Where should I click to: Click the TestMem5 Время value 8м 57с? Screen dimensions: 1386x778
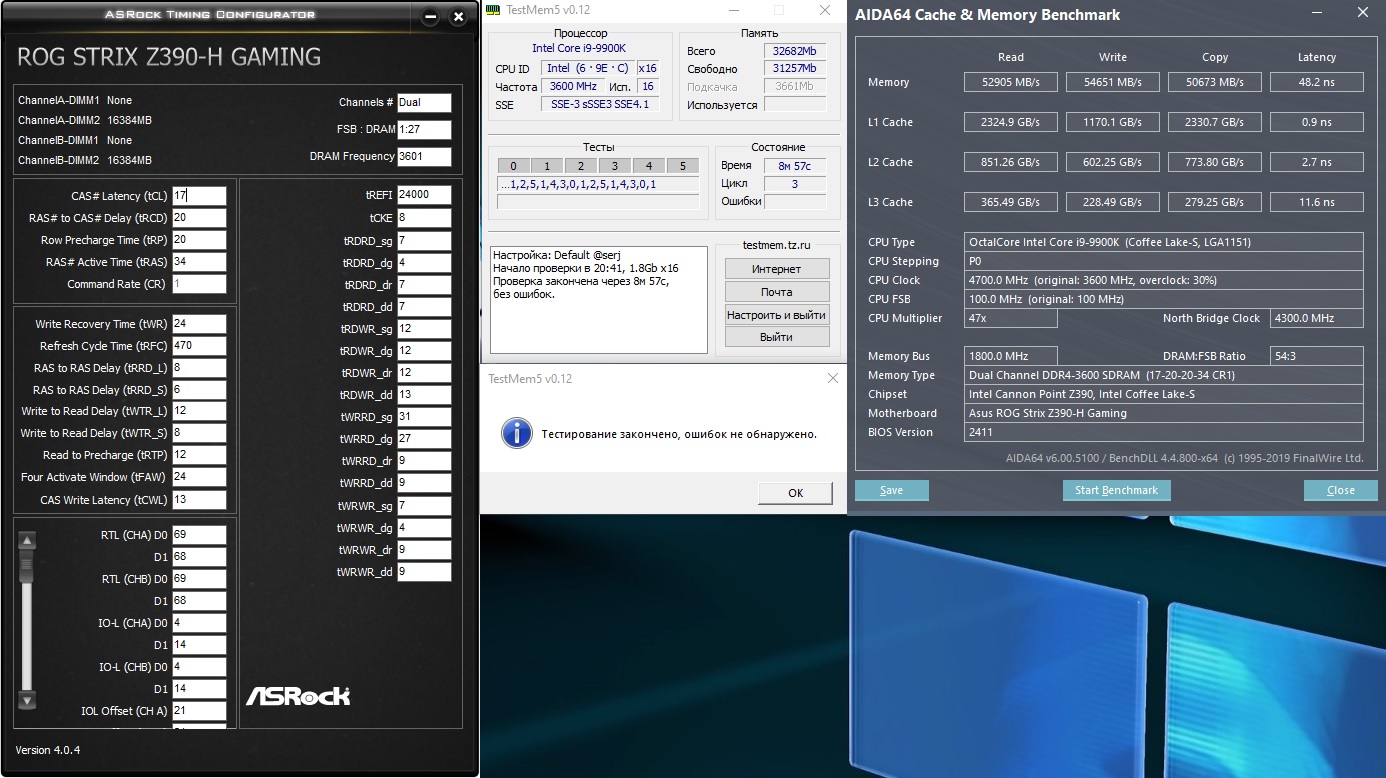[x=795, y=166]
